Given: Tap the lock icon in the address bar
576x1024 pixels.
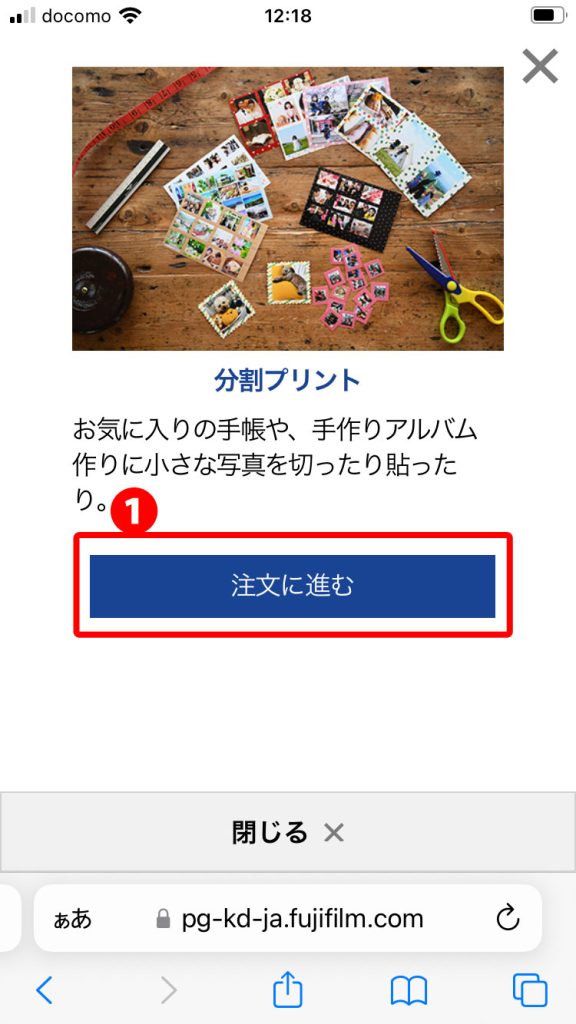Looking at the screenshot, I should pos(163,920).
